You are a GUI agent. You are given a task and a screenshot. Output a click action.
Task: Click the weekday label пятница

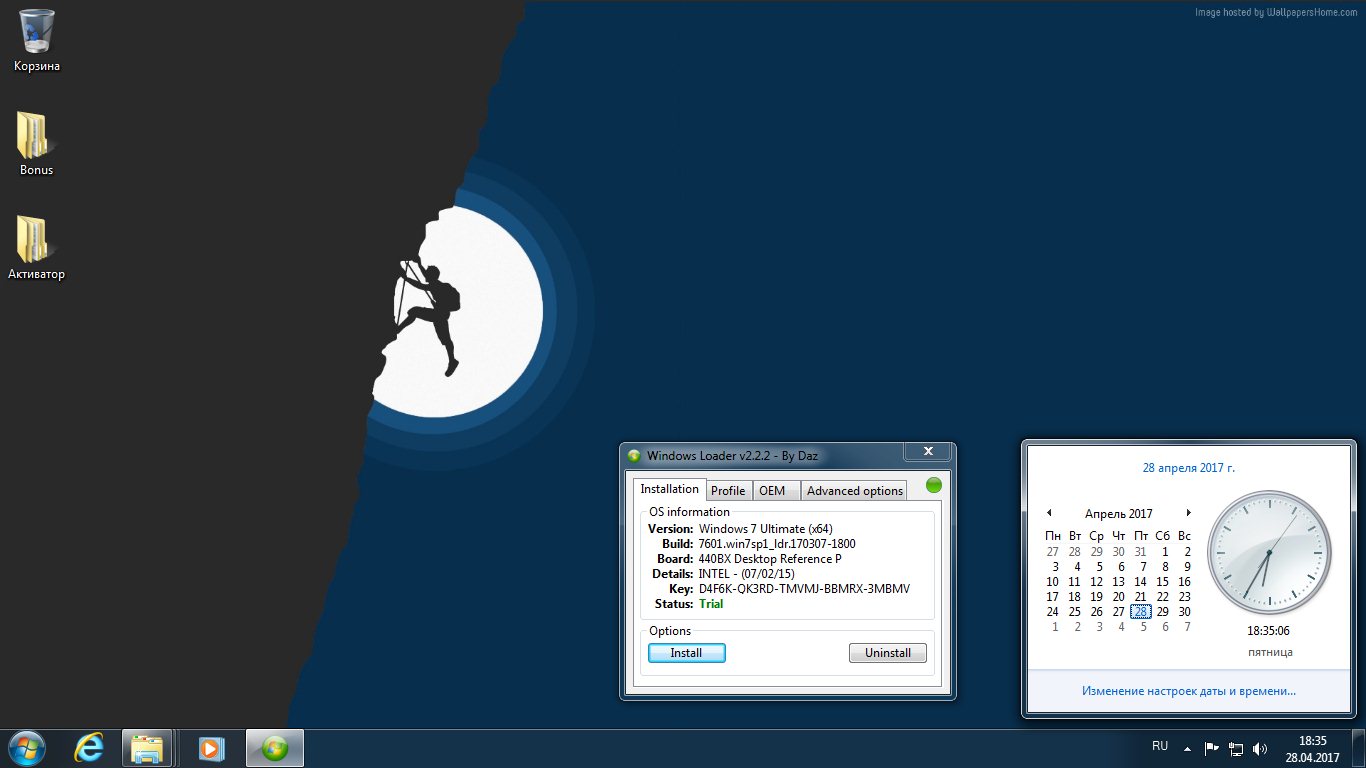(x=1270, y=652)
